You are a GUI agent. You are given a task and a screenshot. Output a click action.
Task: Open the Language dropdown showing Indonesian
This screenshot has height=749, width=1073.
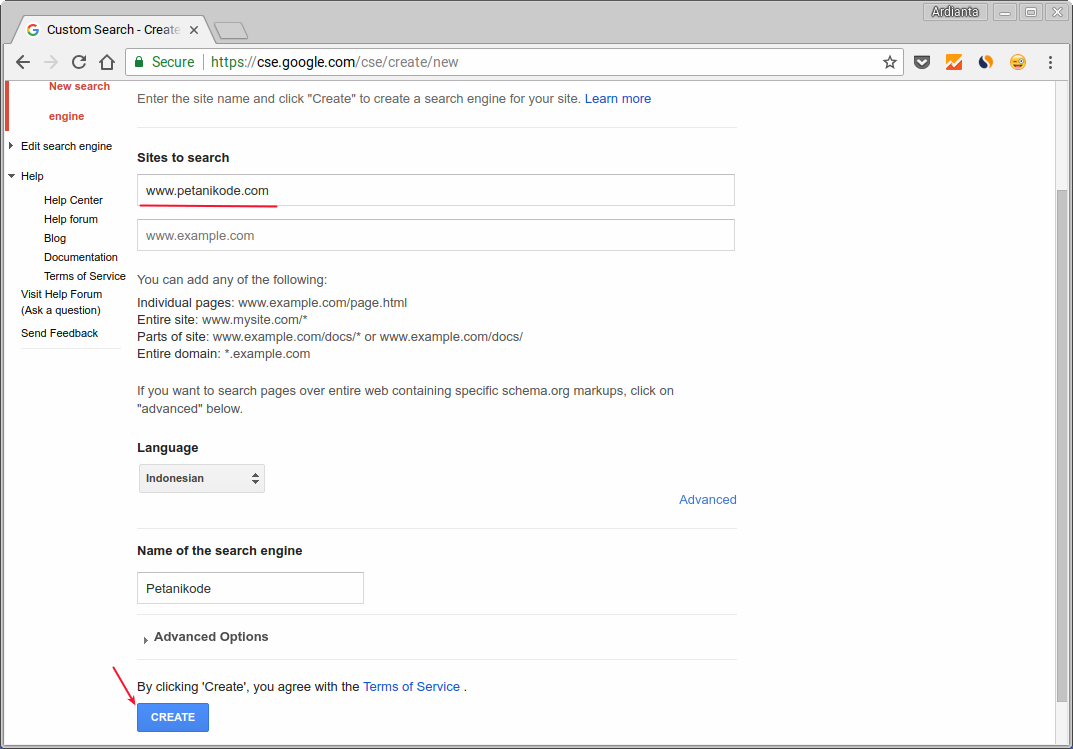point(201,478)
